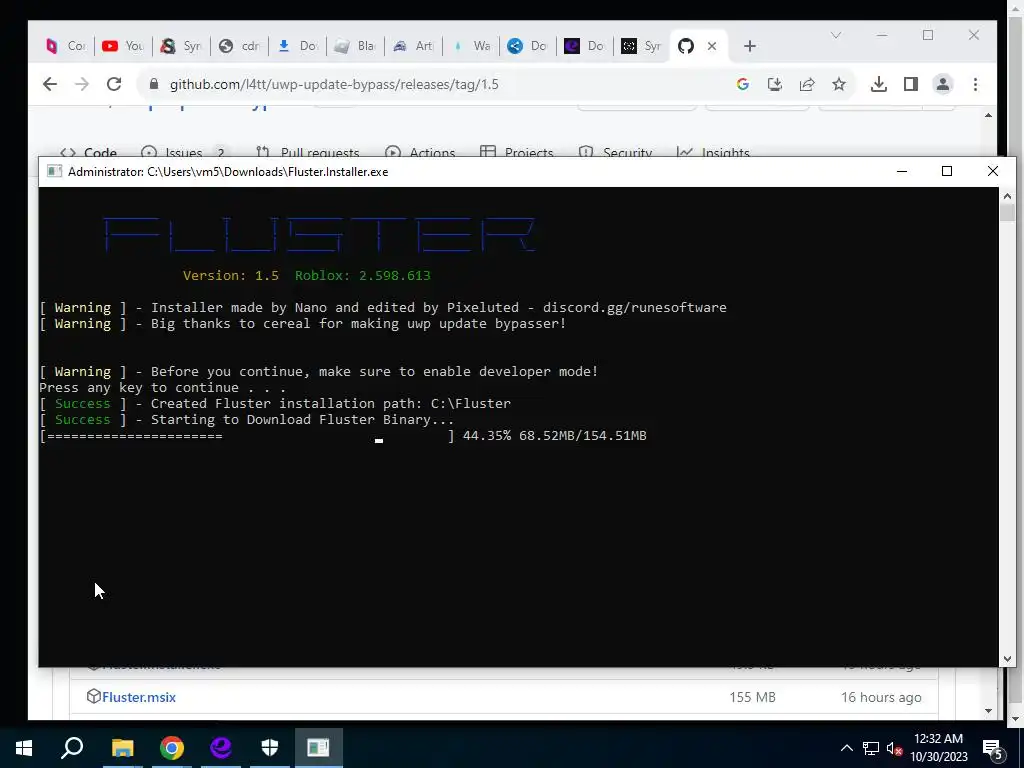
Task: Open the Security tab in GitHub
Action: click(x=615, y=152)
